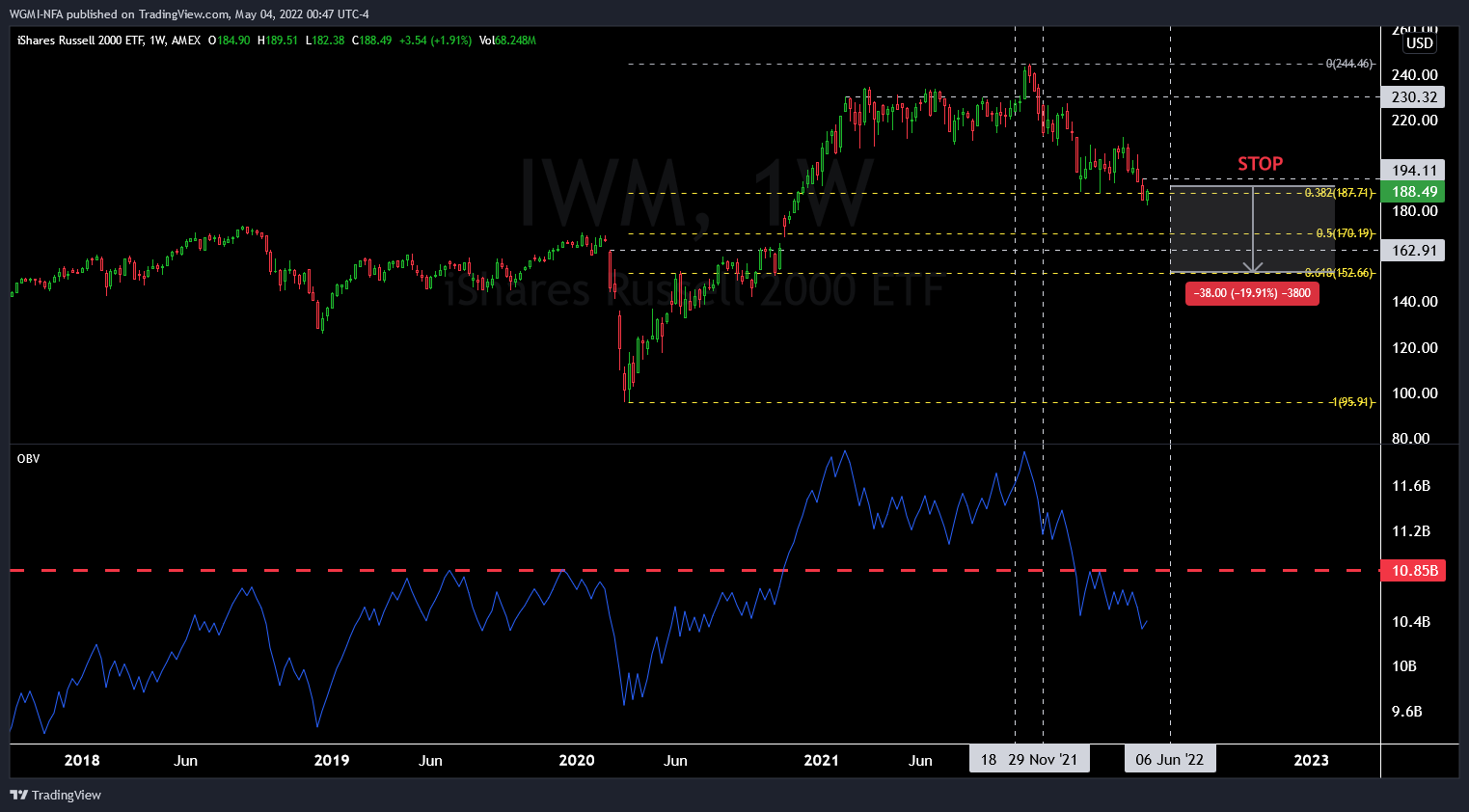Open the USD currency selector
This screenshot has height=812, width=1469.
(x=1419, y=43)
